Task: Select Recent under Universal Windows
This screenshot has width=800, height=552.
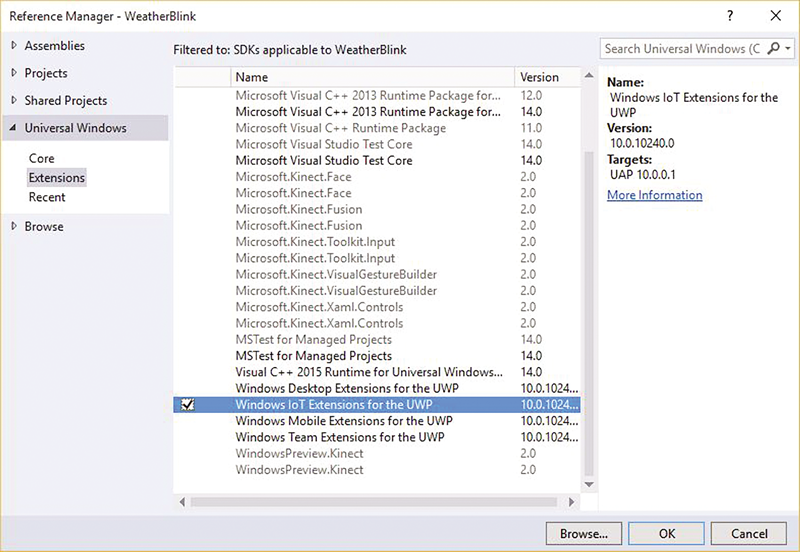Action: (x=47, y=197)
